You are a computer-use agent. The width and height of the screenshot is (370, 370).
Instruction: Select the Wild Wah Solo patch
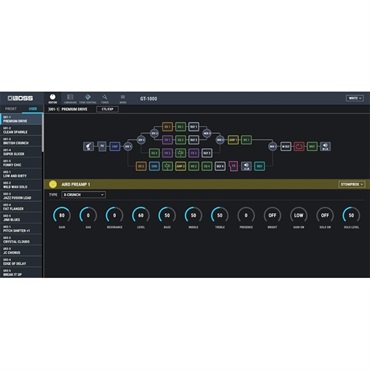(21, 185)
